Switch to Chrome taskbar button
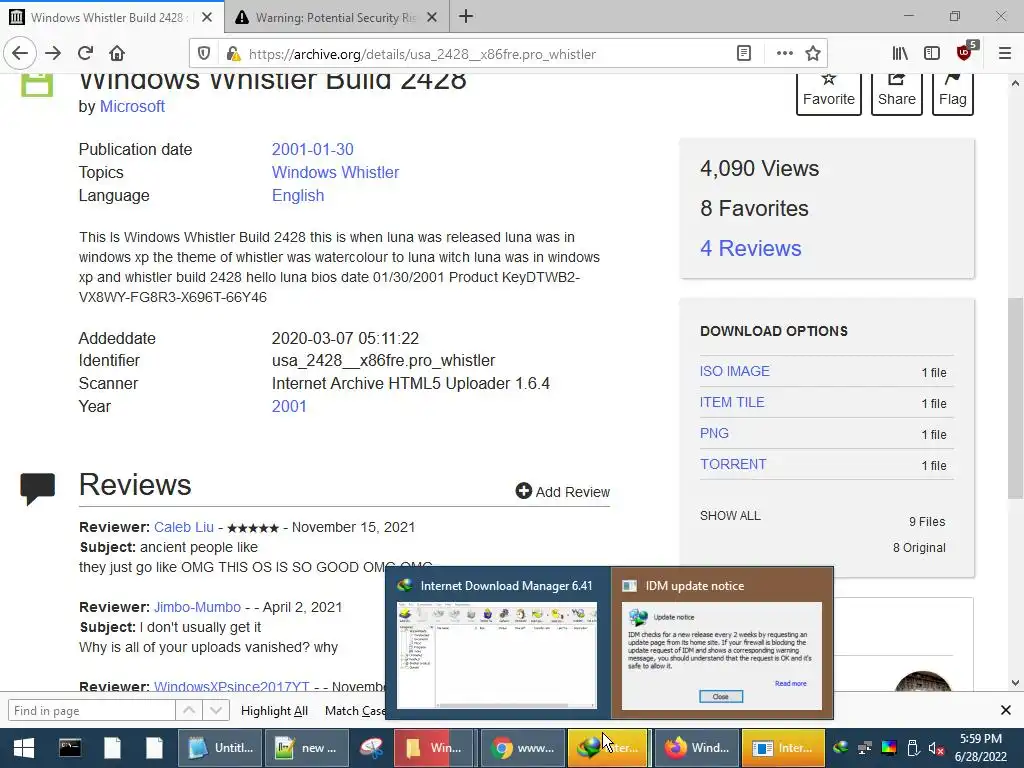Viewport: 1024px width, 768px height. (523, 748)
